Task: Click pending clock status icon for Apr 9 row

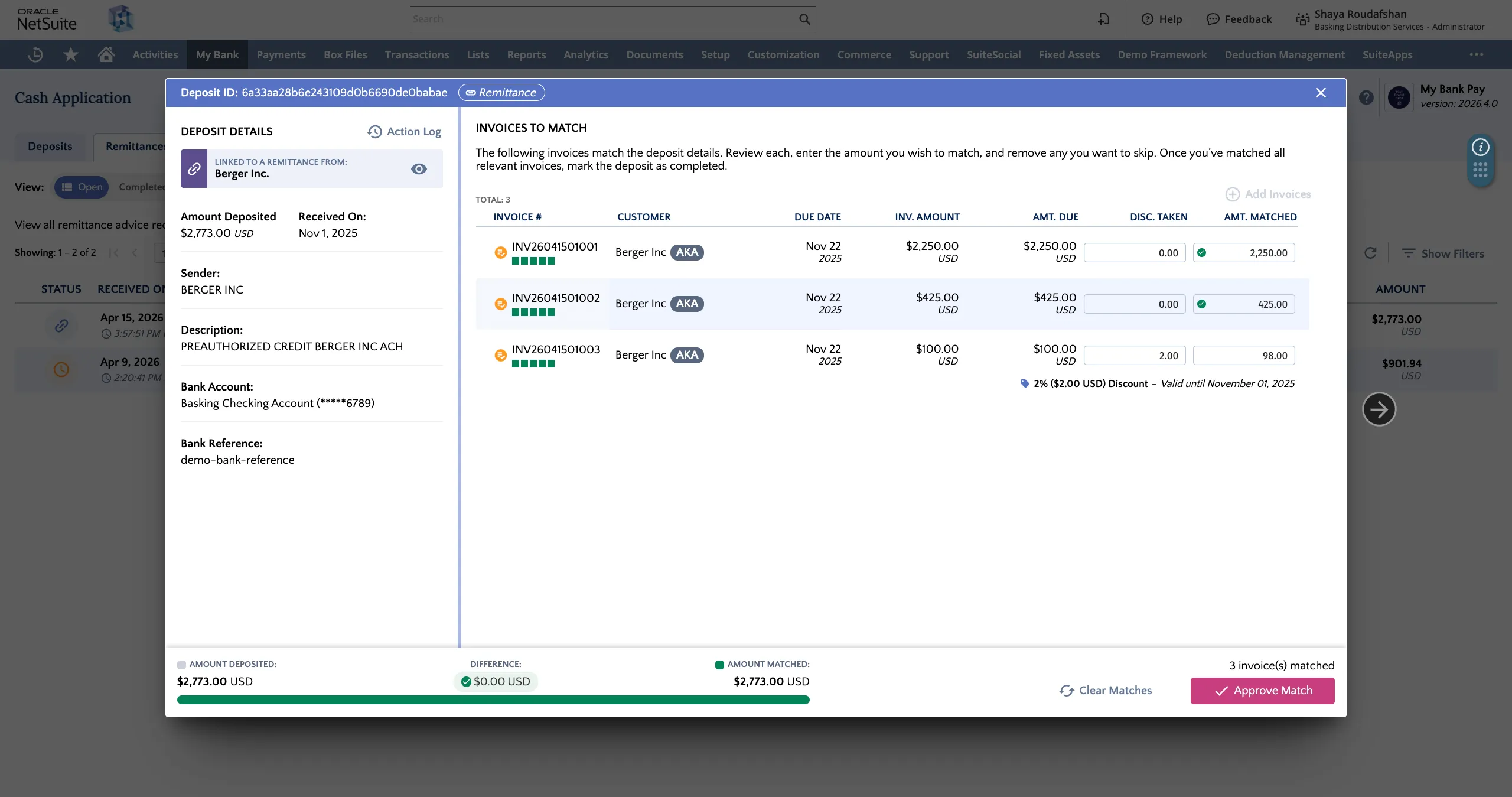Action: tap(61, 369)
